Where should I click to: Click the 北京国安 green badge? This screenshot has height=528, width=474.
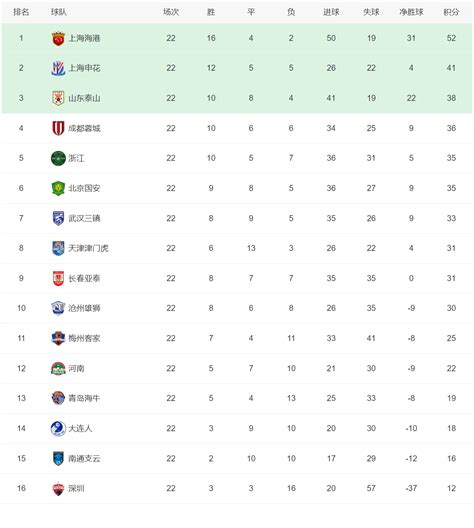[x=58, y=188]
